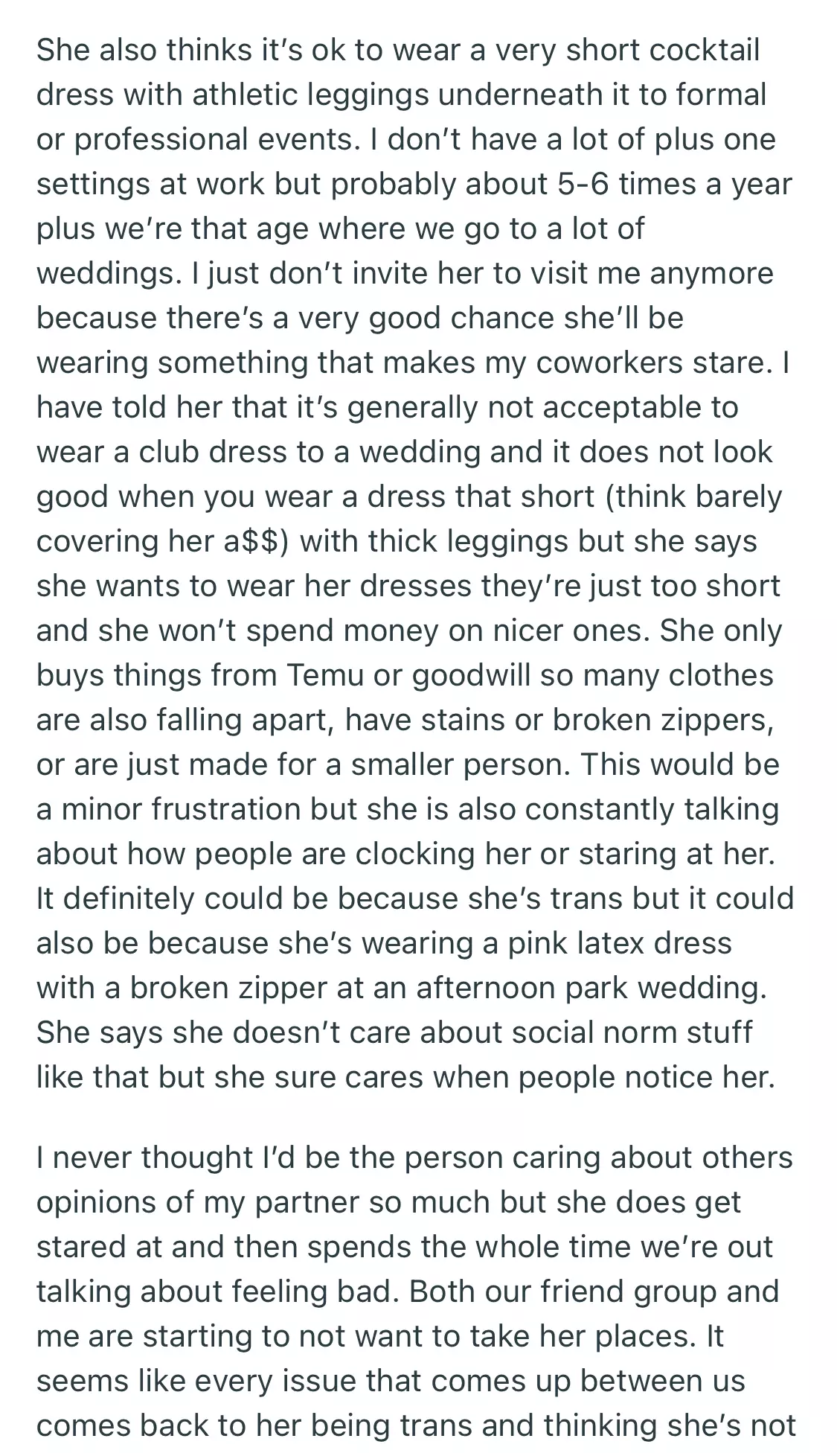Click the phrase "pink latex dress"
837x1456 pixels.
pyautogui.click(x=620, y=943)
